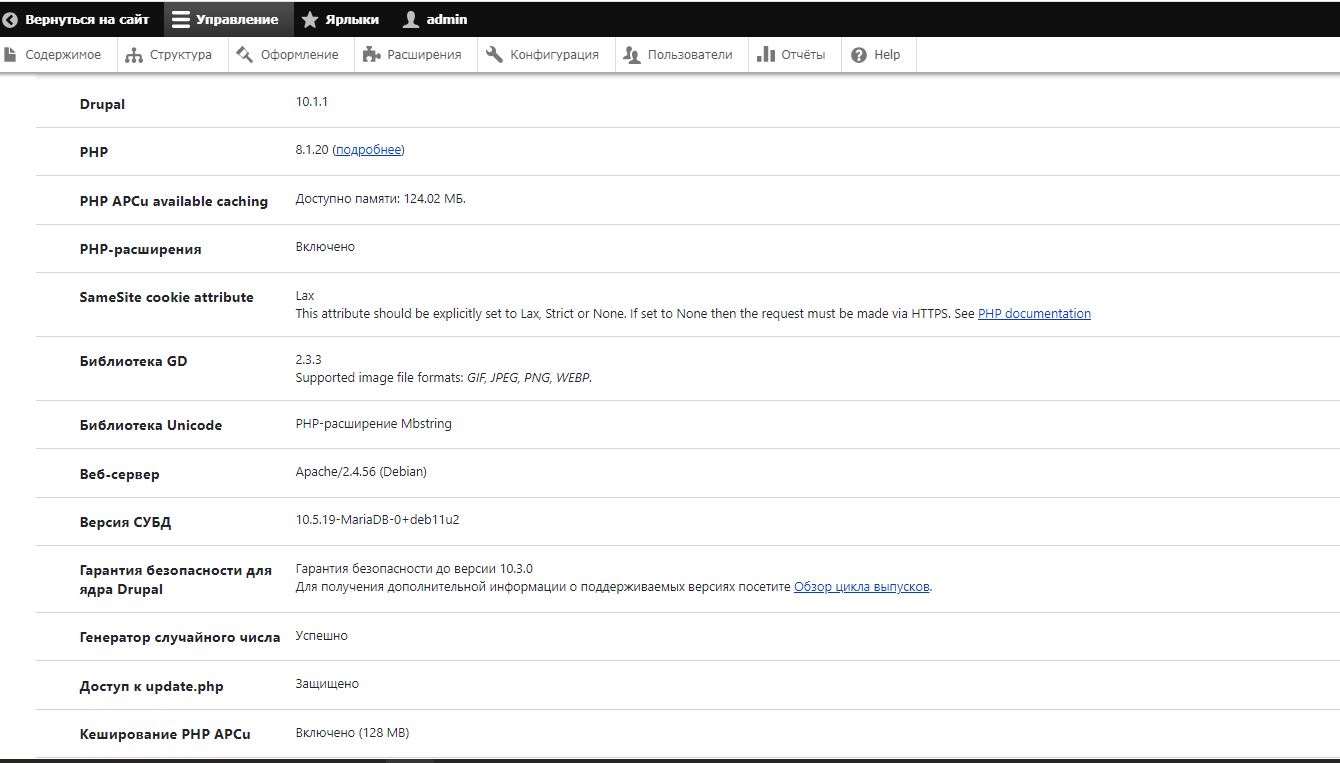Click the Веб-сервер label
This screenshot has width=1340, height=763.
[x=120, y=474]
